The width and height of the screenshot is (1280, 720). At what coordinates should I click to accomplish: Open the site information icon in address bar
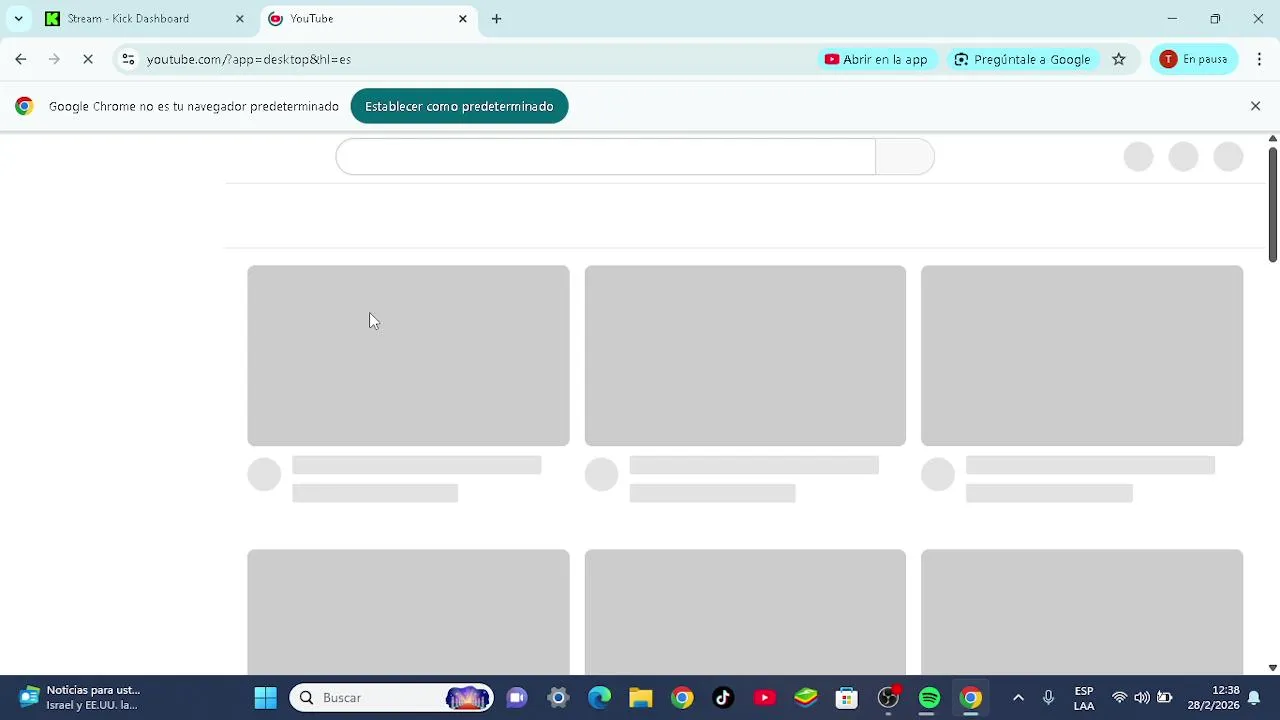[128, 59]
